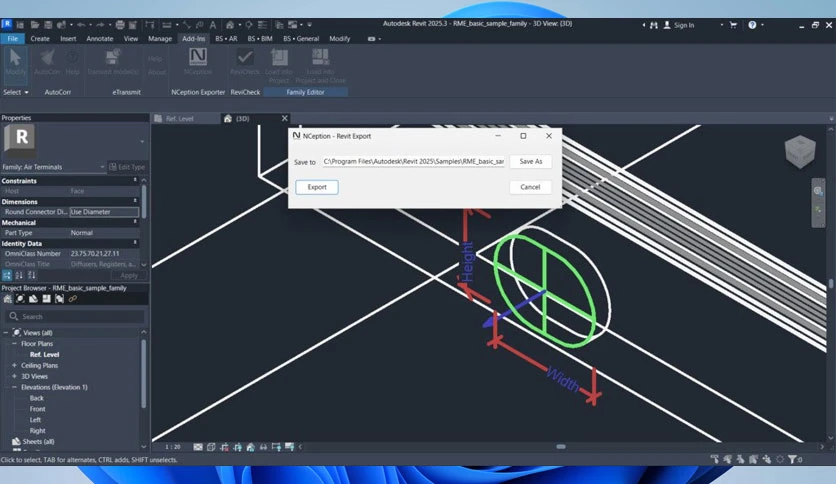Launch the NCeption exporter ribbon button
Image resolution: width=836 pixels, height=484 pixels.
[x=198, y=62]
